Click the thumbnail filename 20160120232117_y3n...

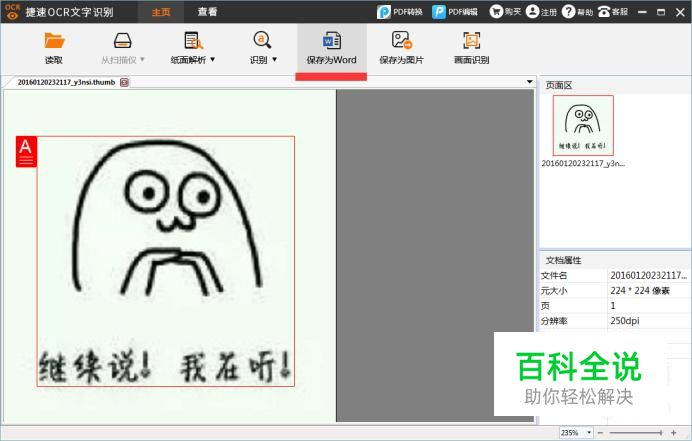583,163
